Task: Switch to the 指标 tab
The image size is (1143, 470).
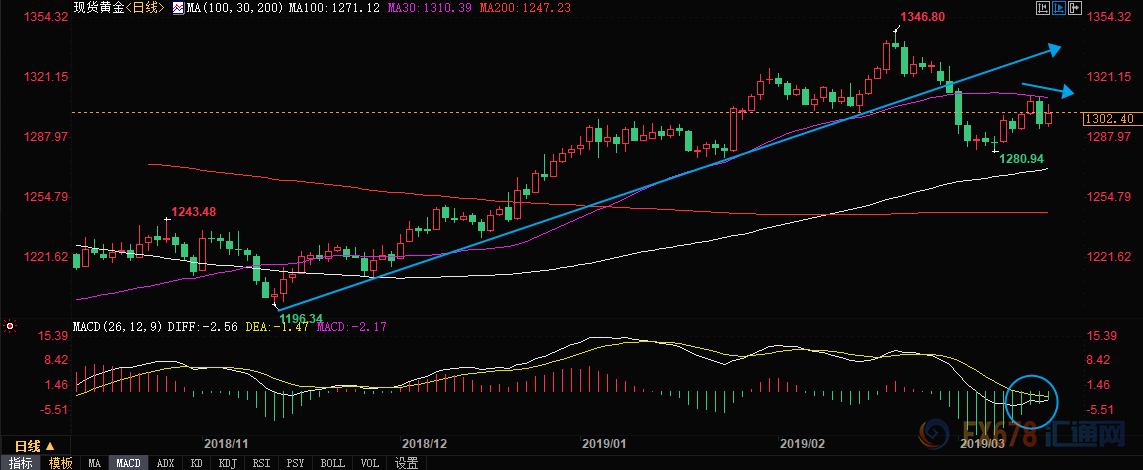Action: [20, 463]
